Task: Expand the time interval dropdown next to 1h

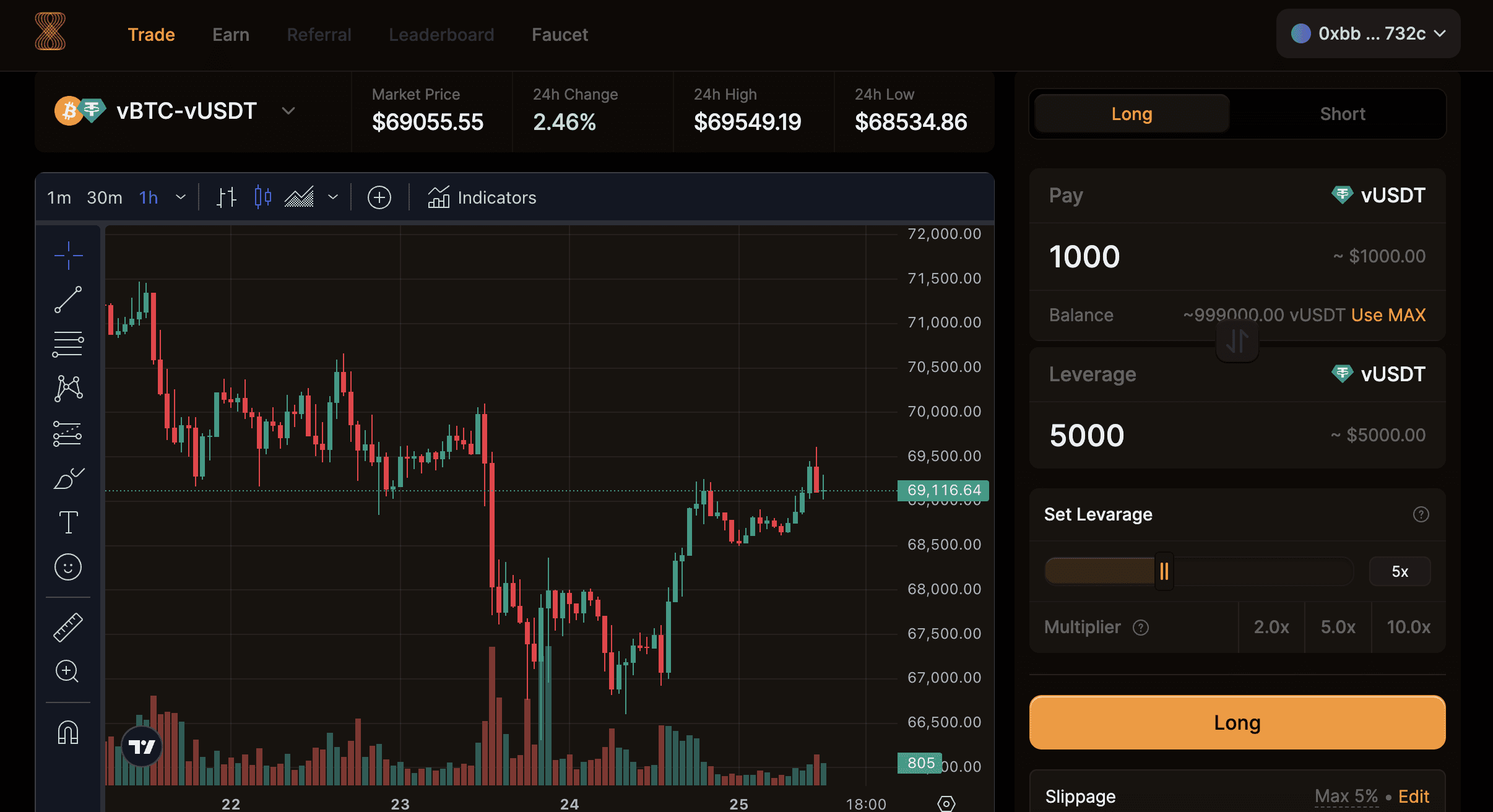Action: (x=181, y=197)
